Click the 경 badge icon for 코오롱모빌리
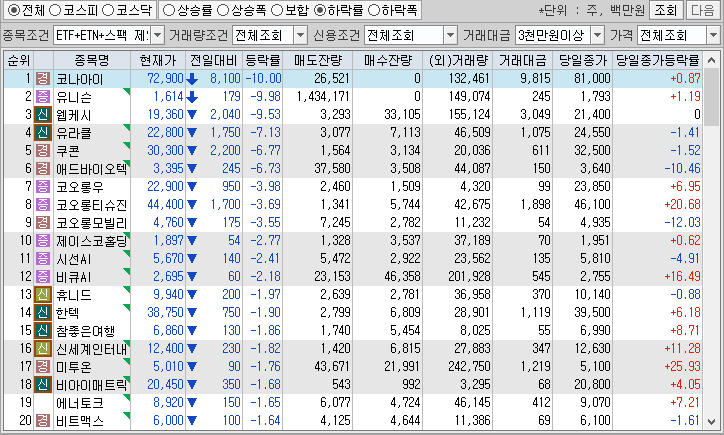Screen dimensions: 724x435 pos(43,223)
